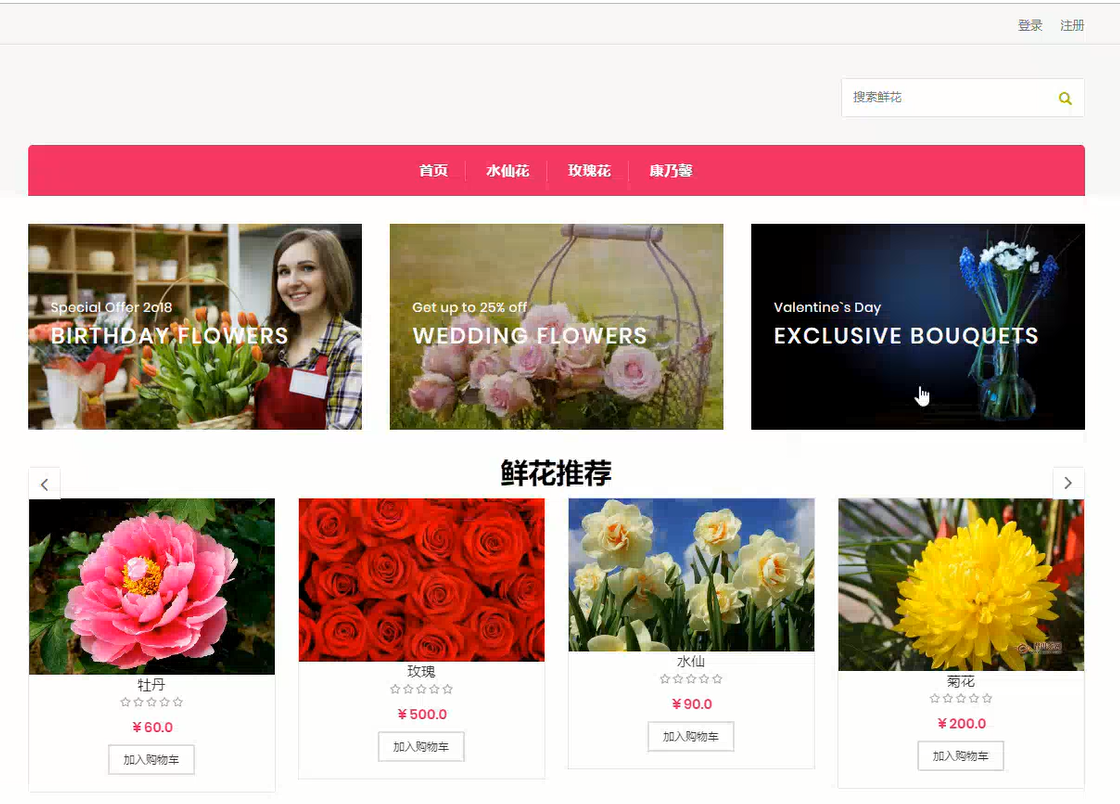Image resolution: width=1120 pixels, height=804 pixels.
Task: Click the 注册 link
Action: pos(1072,26)
